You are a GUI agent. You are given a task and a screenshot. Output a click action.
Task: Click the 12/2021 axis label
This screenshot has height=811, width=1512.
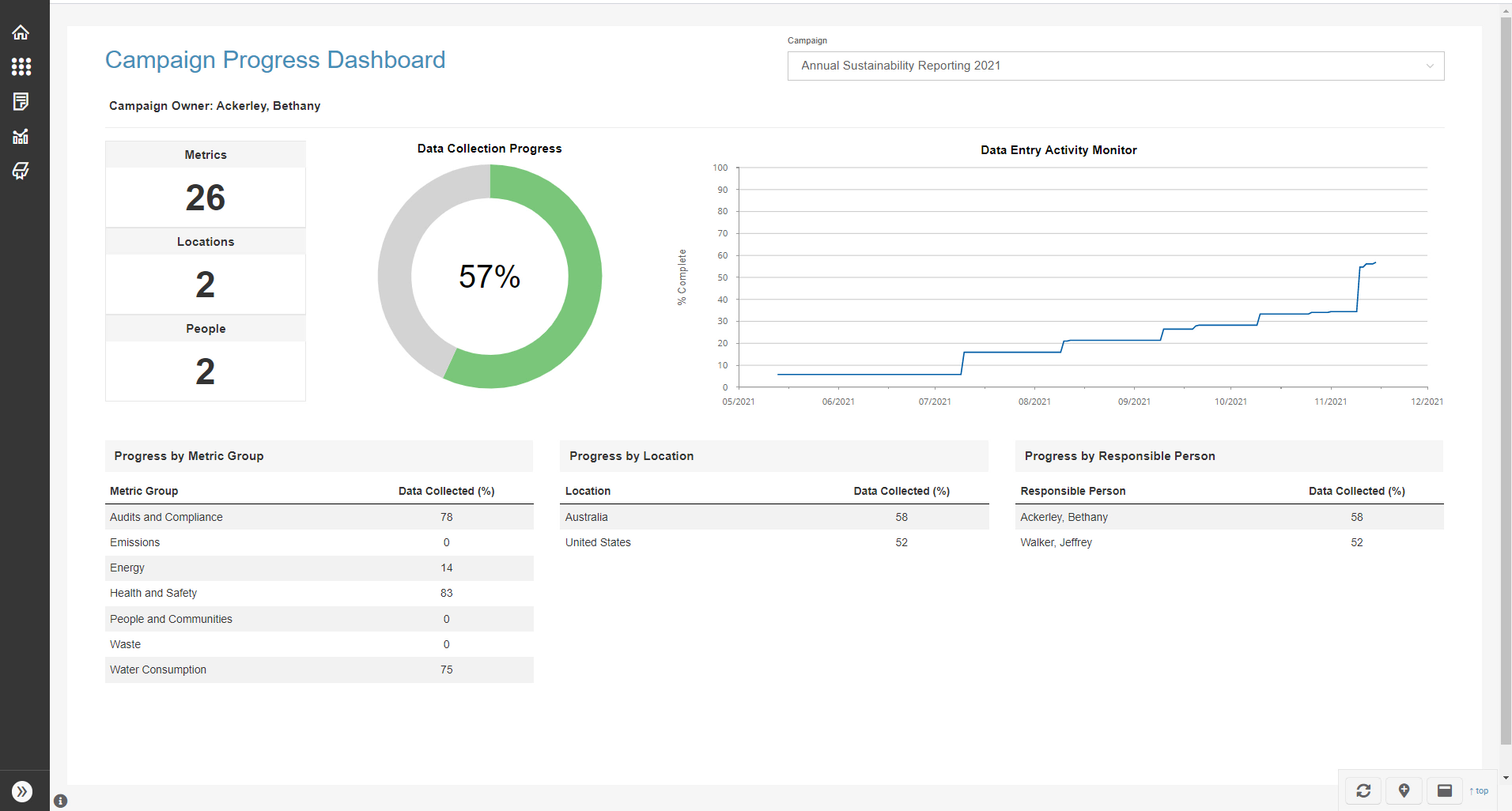(x=1427, y=402)
